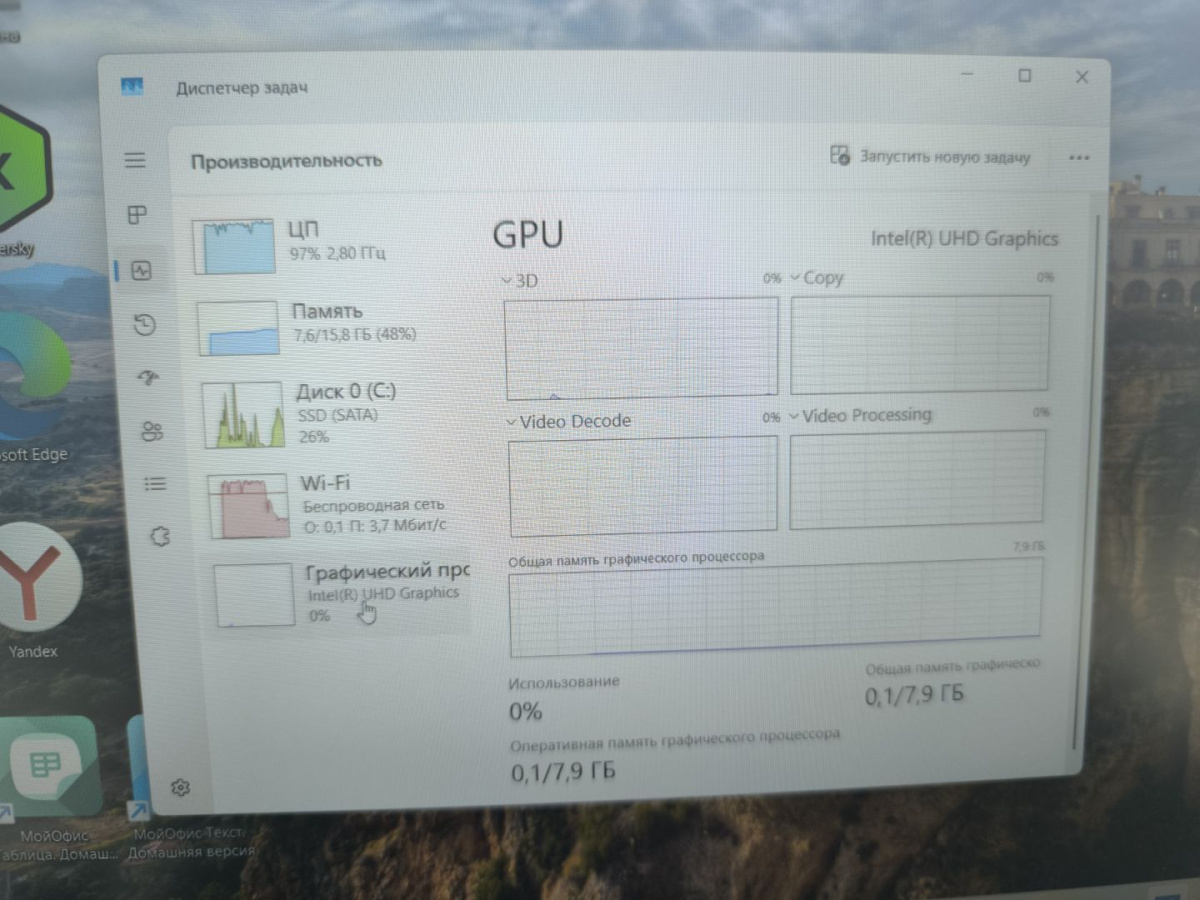The width and height of the screenshot is (1200, 900).
Task: Collapse the 3D graph section
Action: [x=508, y=280]
